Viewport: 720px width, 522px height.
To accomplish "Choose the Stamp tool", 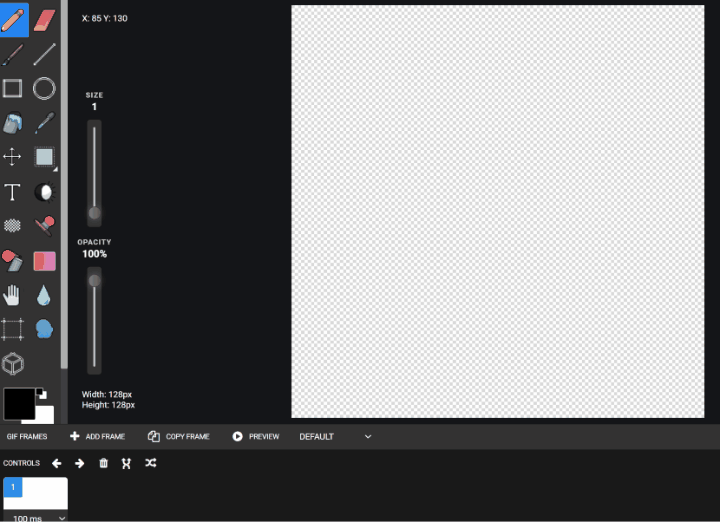I will tap(45, 226).
